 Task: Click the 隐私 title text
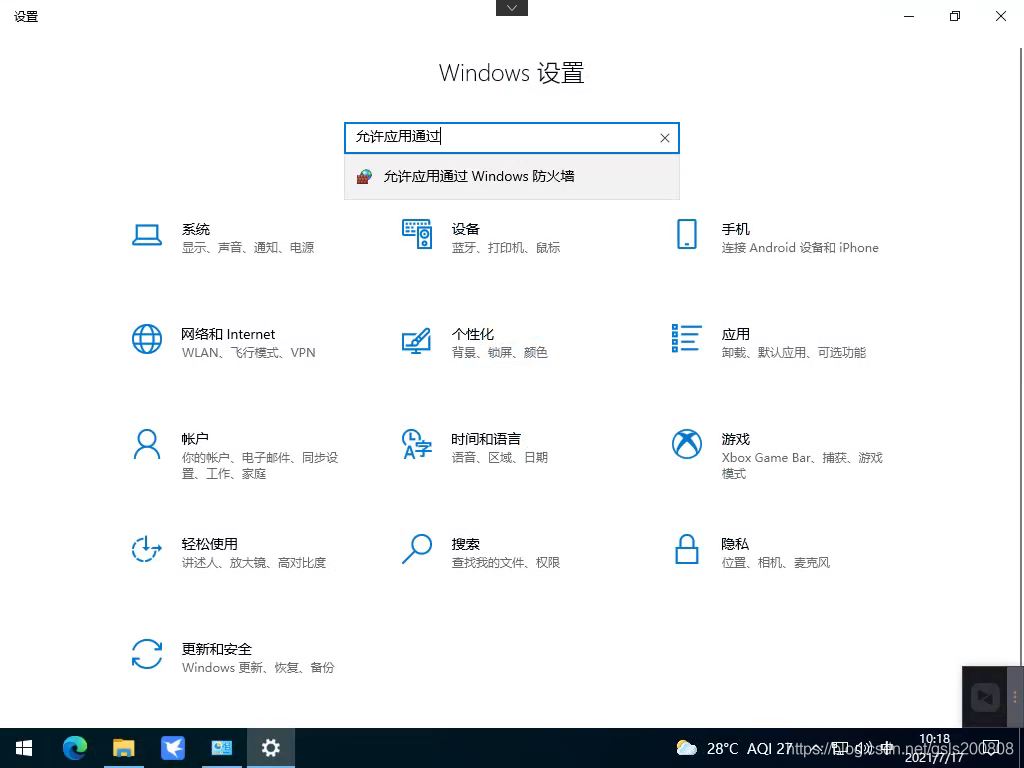pos(735,544)
